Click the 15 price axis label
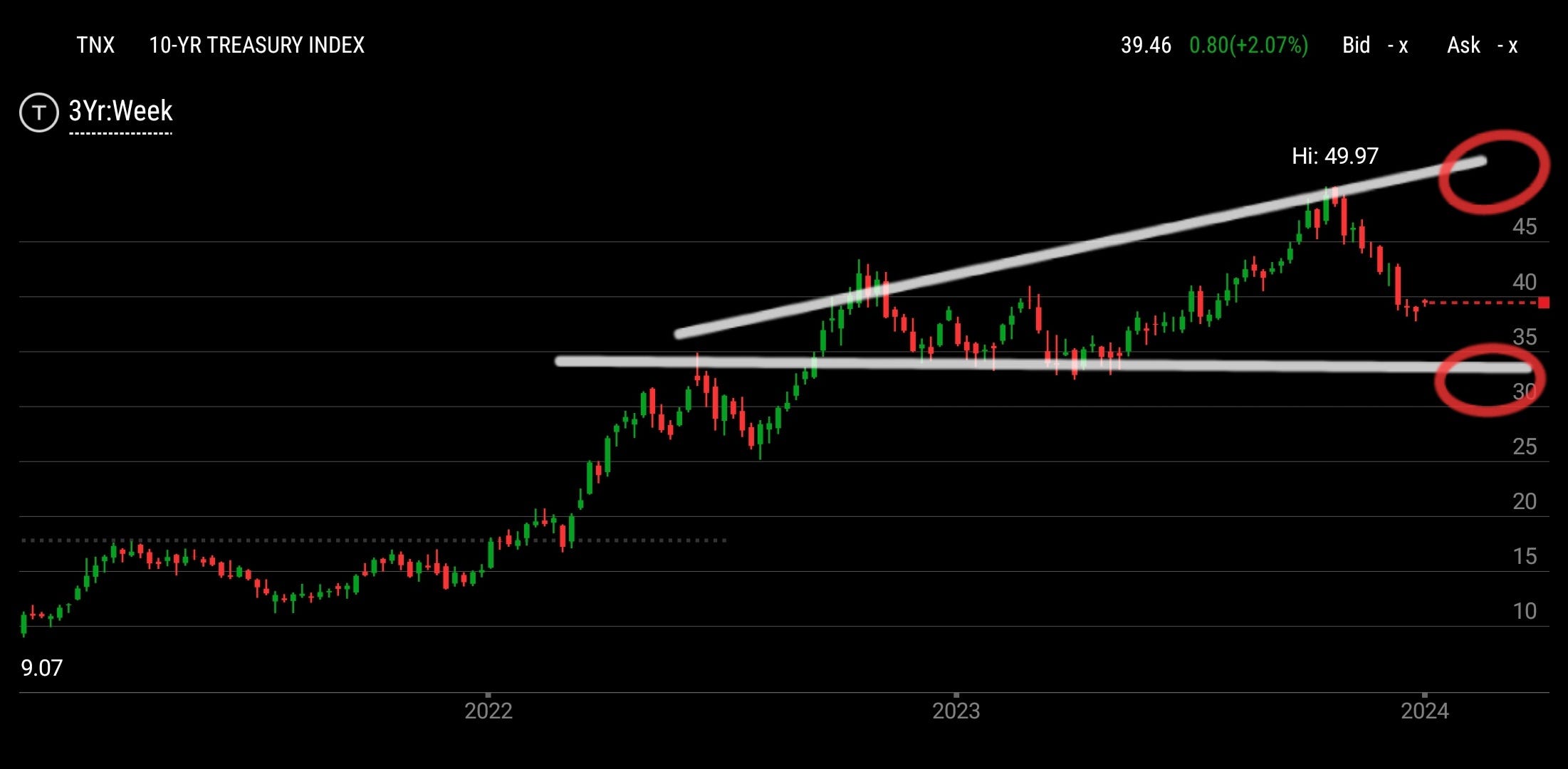This screenshot has width=1568, height=769. (1525, 556)
